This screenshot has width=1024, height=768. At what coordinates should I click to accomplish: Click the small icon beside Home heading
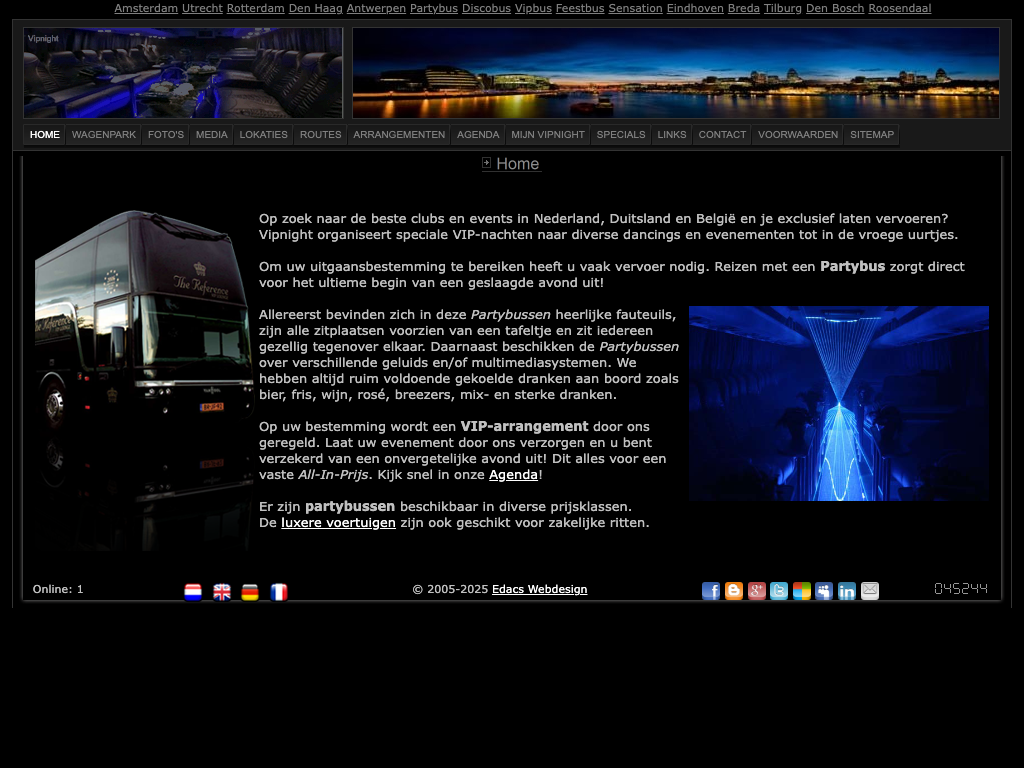coord(487,163)
